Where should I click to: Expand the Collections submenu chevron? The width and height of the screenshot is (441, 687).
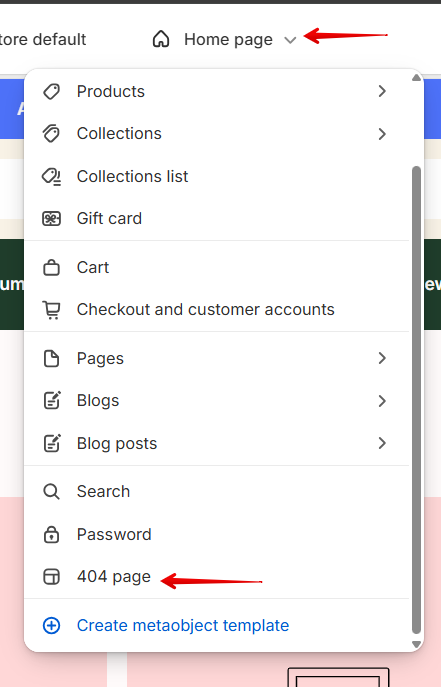tap(382, 134)
